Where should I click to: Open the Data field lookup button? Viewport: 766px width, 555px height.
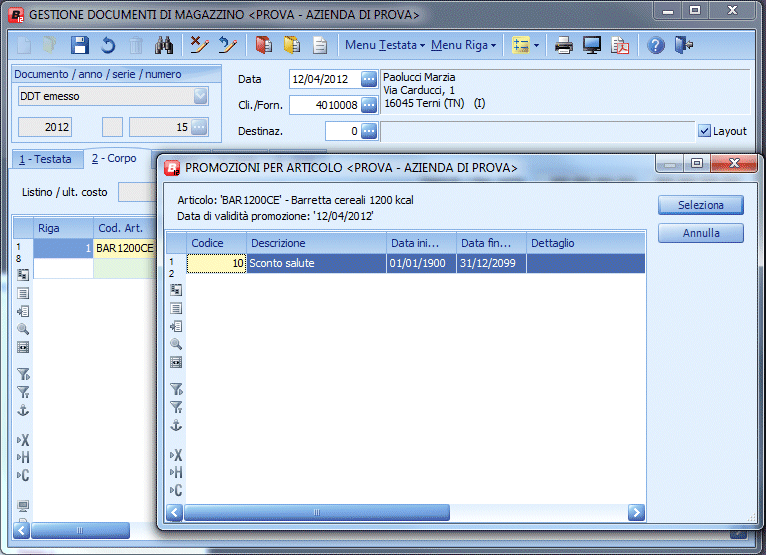(x=369, y=79)
